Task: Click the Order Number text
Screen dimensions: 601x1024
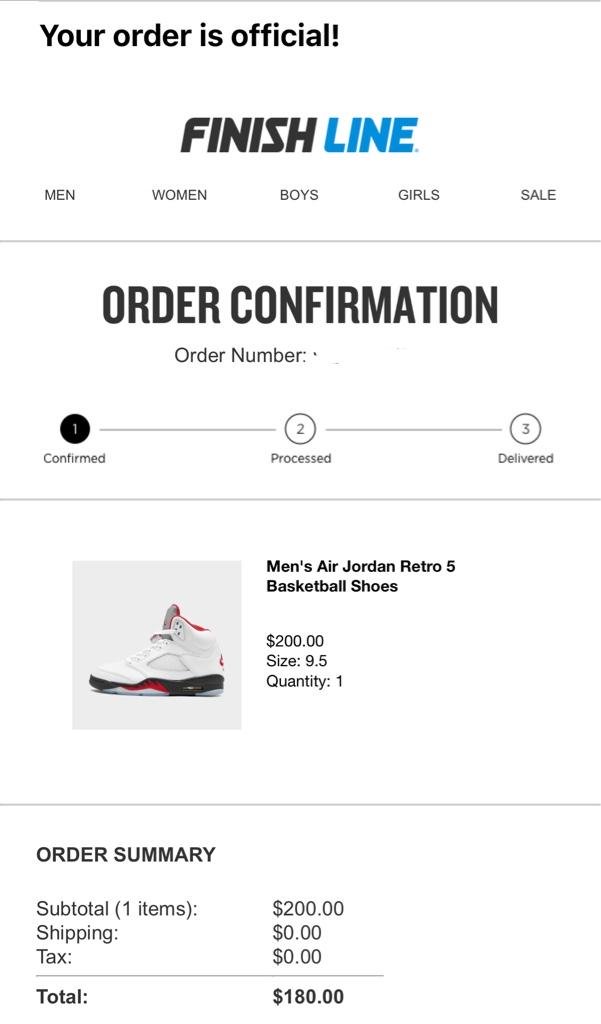Action: tap(240, 355)
